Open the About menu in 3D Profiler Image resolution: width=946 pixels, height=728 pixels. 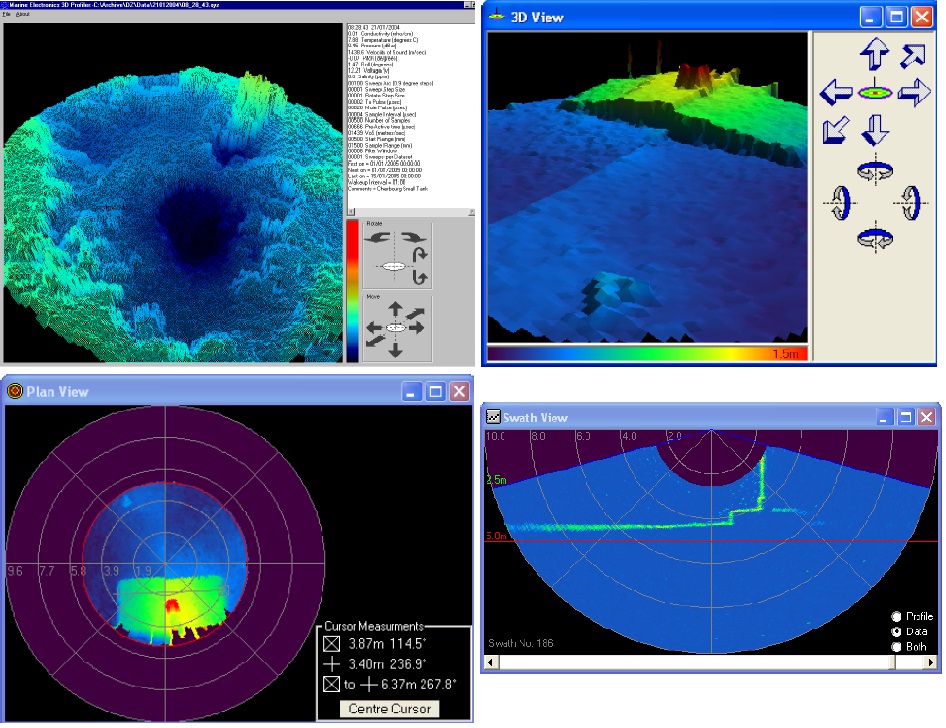click(22, 14)
